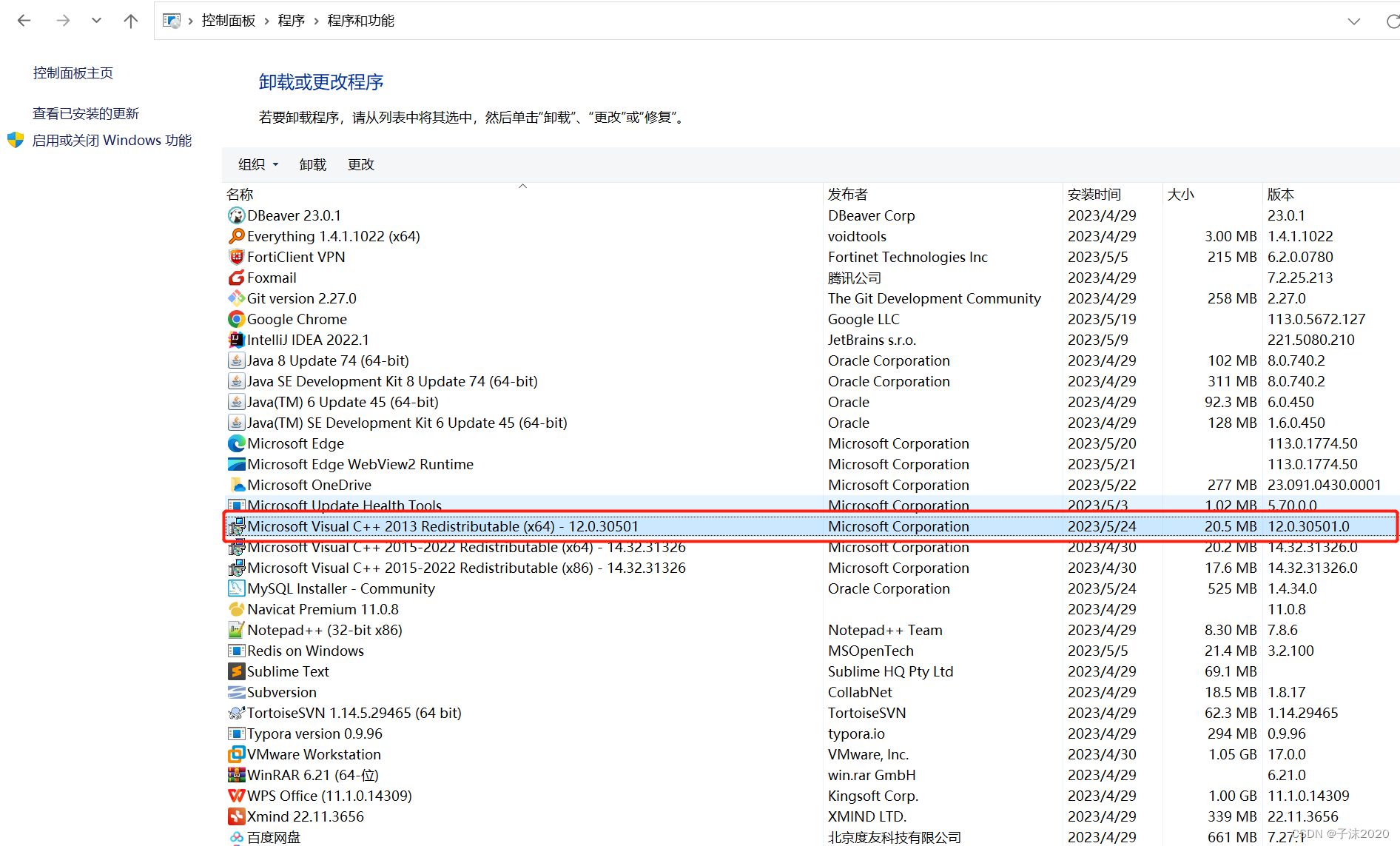
Task: Click the MySQL Installer Community icon
Action: click(x=236, y=588)
